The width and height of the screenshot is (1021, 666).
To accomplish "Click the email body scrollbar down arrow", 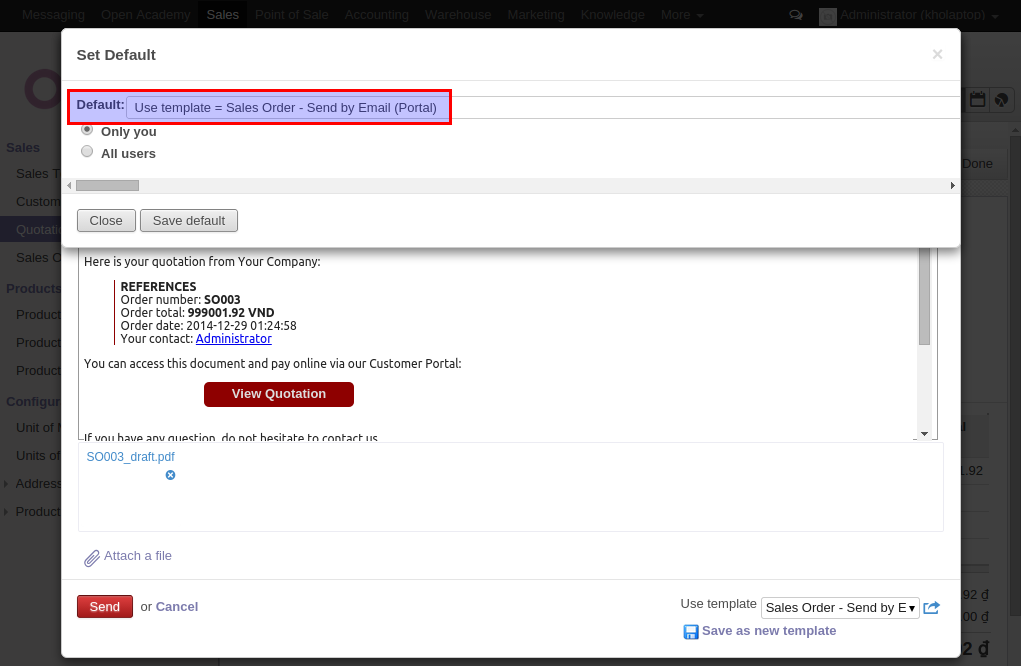I will tap(924, 434).
